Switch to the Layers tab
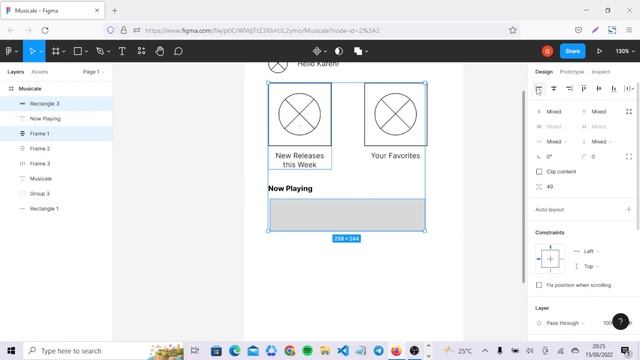The image size is (640, 360). tap(16, 72)
